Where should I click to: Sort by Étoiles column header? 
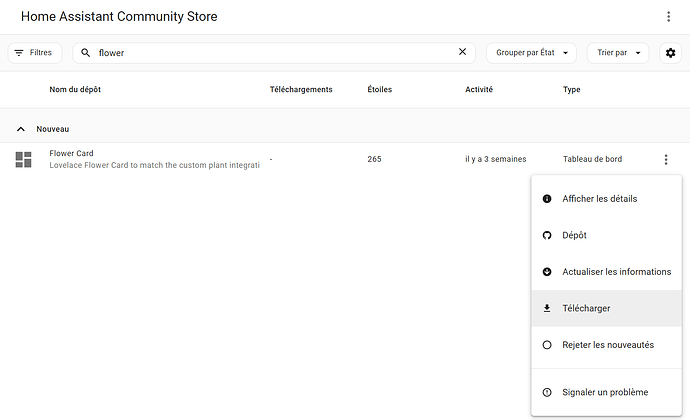click(x=379, y=90)
